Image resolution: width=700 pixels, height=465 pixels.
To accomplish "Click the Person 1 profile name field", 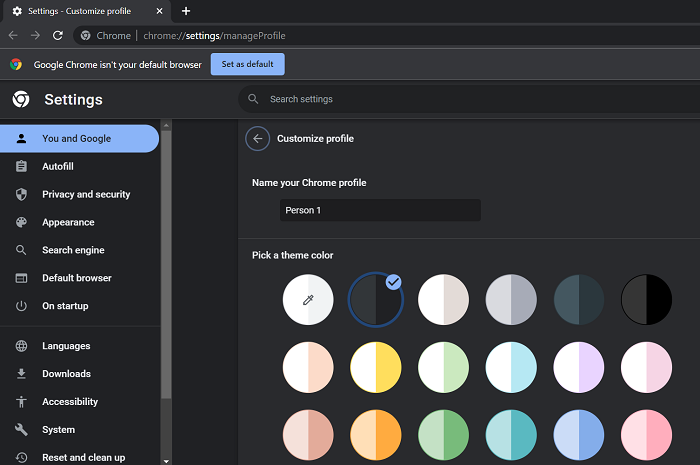I will [x=380, y=210].
